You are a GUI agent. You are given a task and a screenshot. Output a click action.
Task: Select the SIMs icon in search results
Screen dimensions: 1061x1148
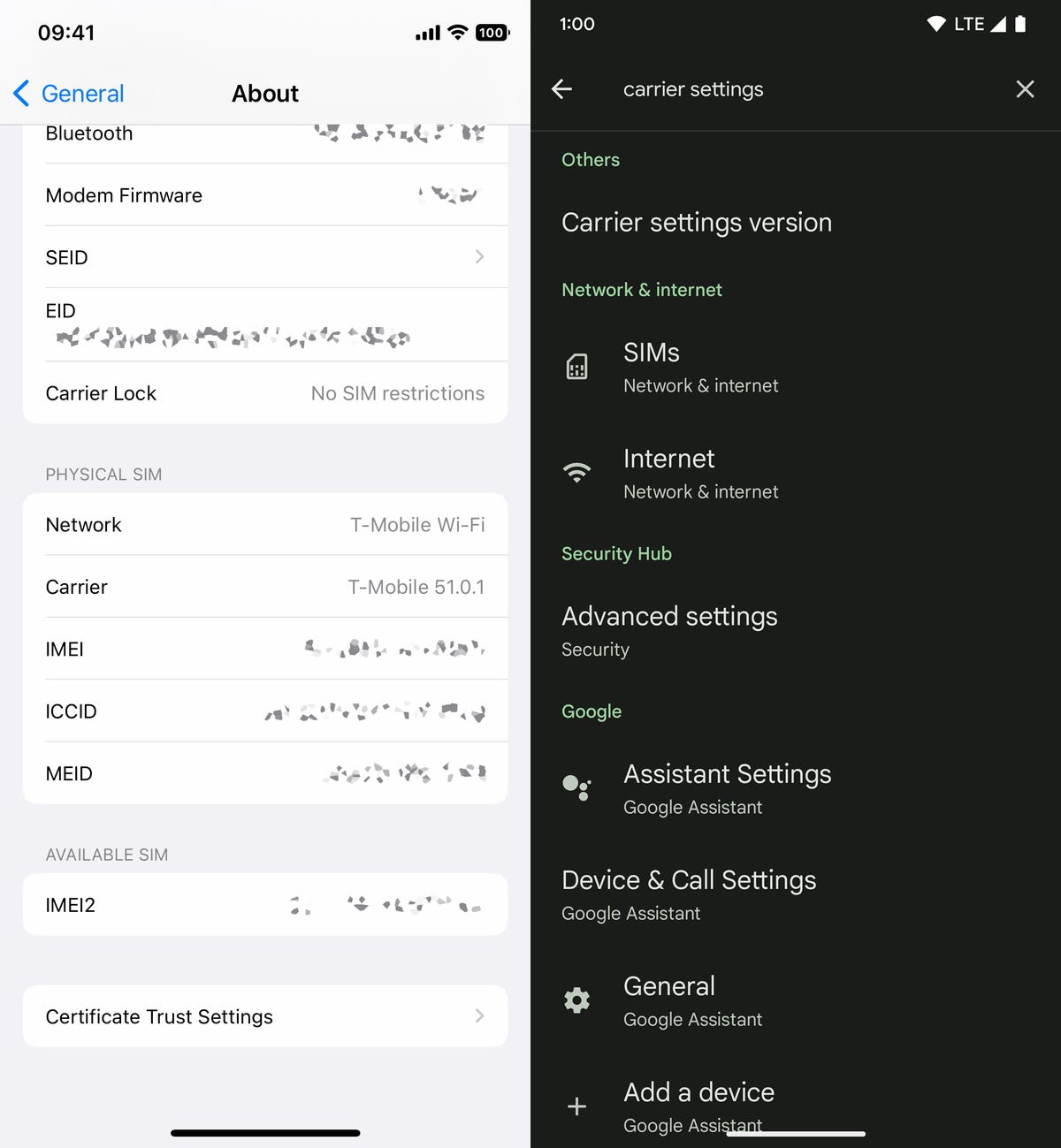click(576, 366)
